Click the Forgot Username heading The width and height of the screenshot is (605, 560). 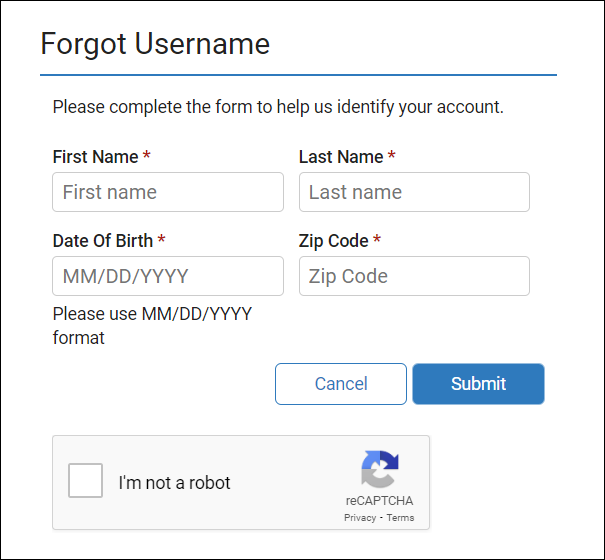155,44
